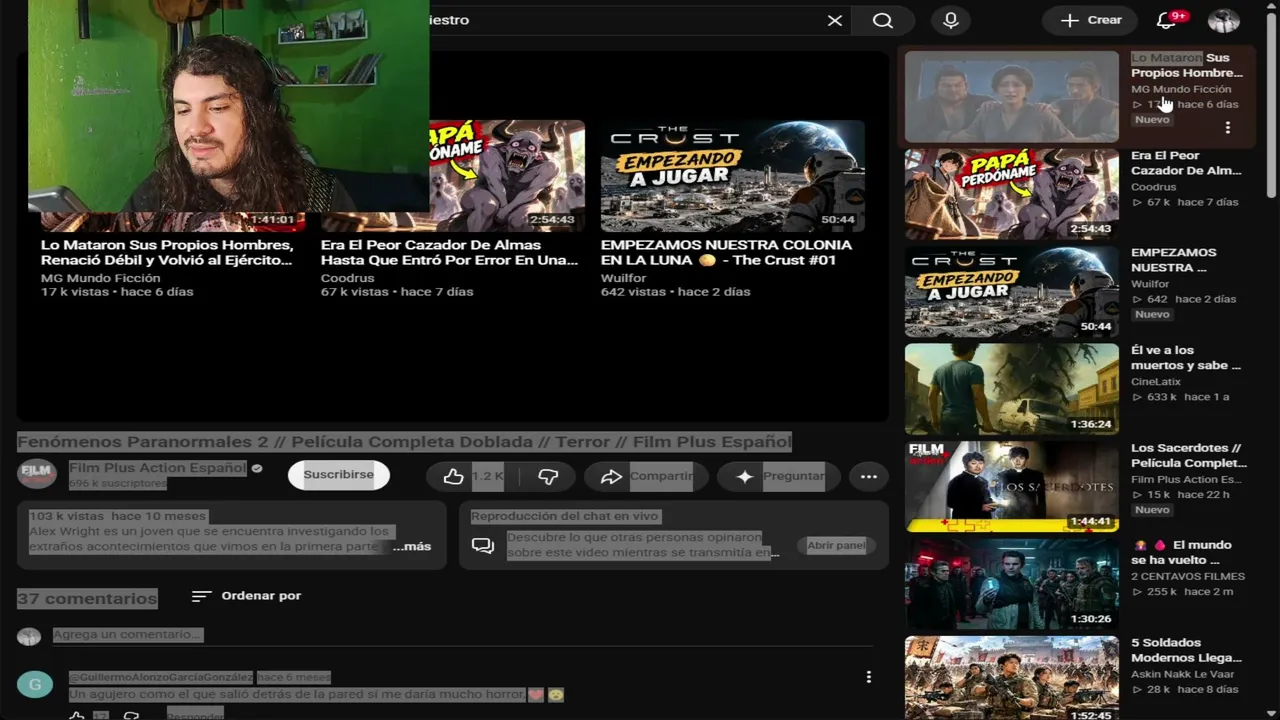
Task: Click the video title Fenómenos Paranormales 2
Action: click(404, 442)
